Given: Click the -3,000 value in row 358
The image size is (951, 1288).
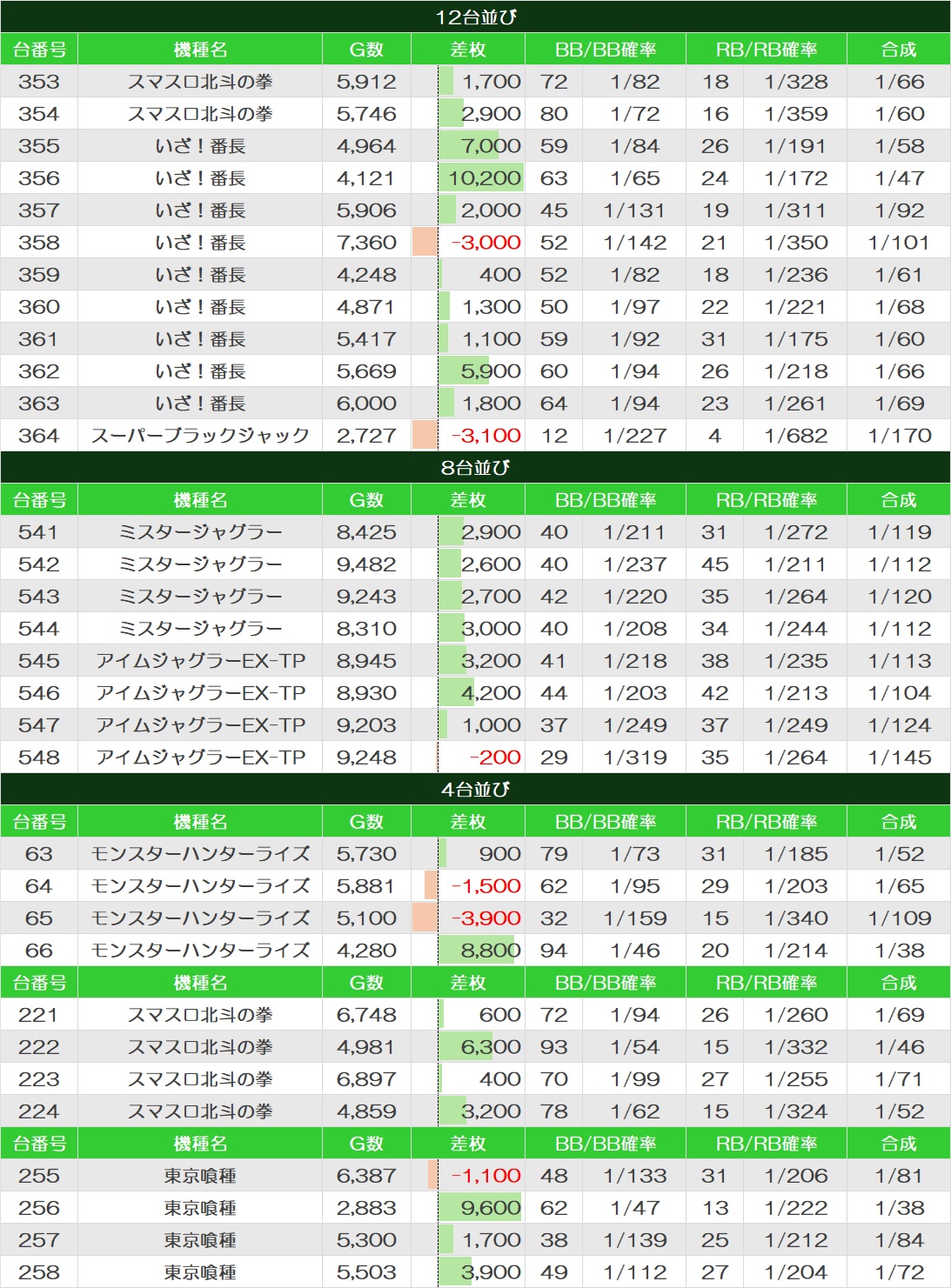Looking at the screenshot, I should coord(486,243).
